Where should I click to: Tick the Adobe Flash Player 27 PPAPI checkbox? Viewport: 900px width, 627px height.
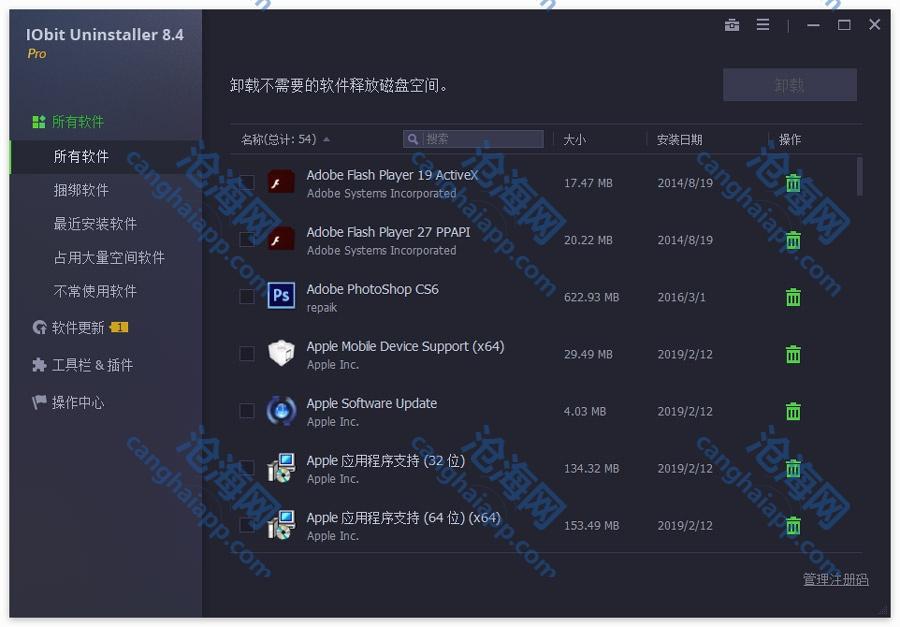247,239
